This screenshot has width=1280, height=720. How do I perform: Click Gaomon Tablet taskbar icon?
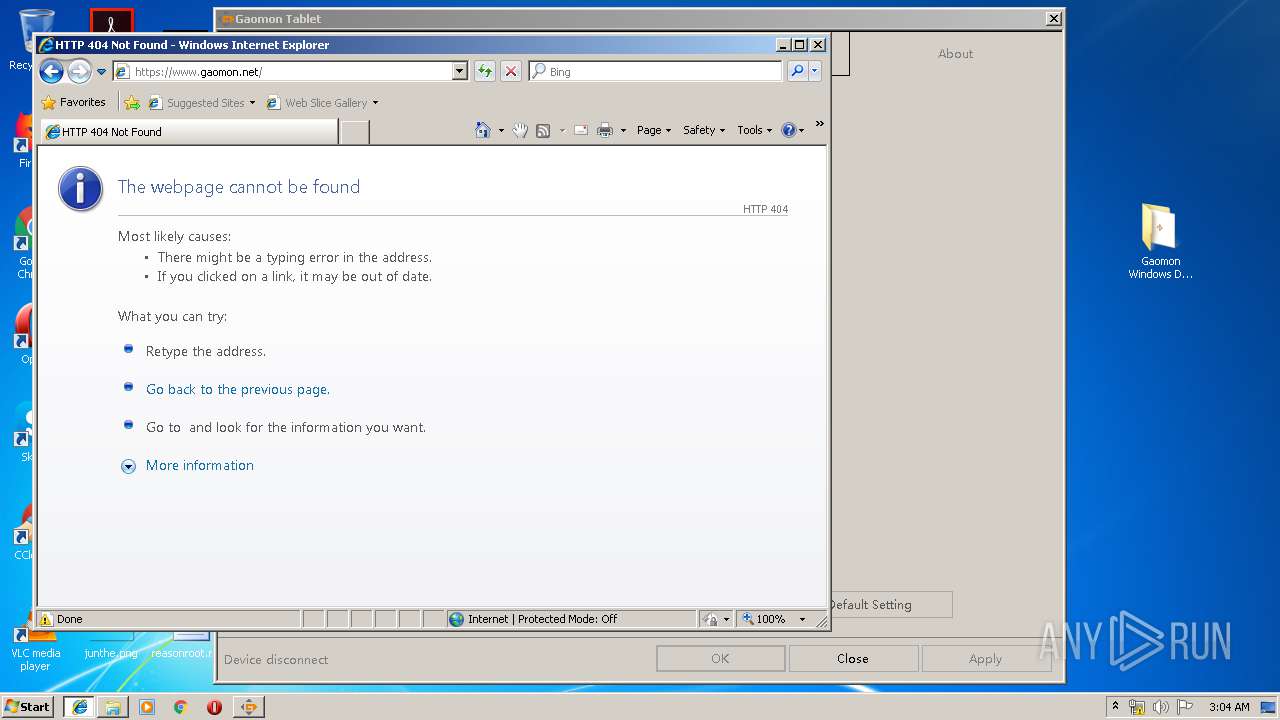coord(249,707)
